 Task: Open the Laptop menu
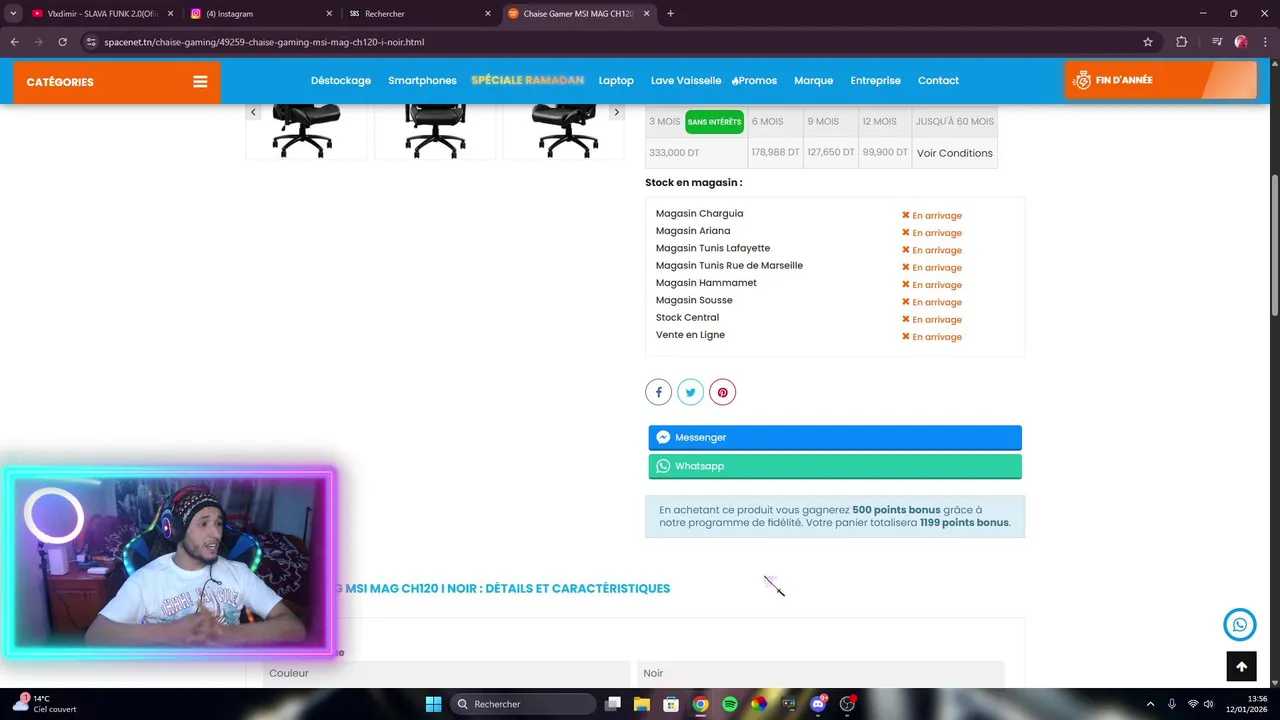(x=616, y=81)
